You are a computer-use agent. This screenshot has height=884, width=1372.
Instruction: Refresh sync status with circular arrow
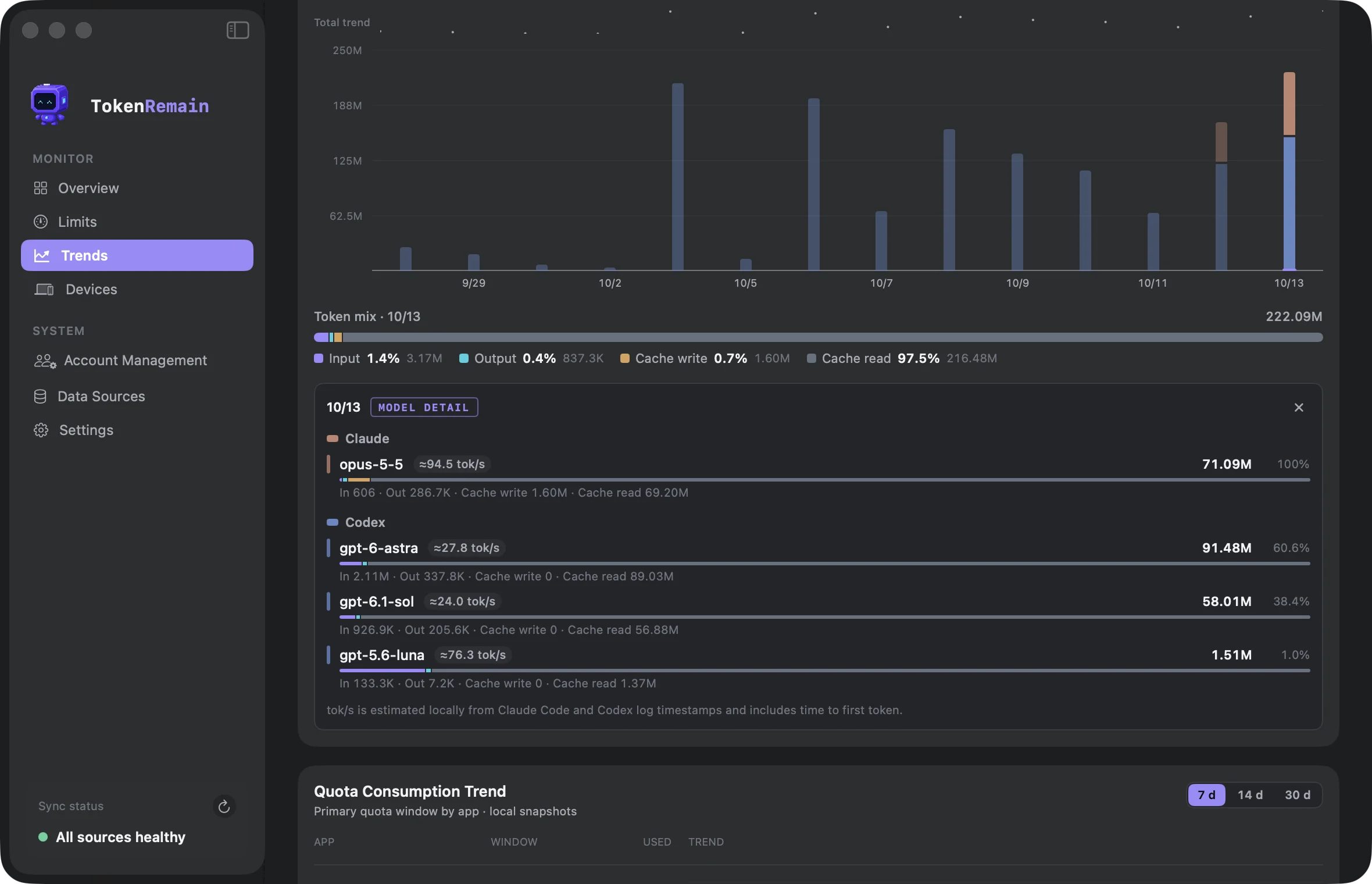click(x=224, y=806)
